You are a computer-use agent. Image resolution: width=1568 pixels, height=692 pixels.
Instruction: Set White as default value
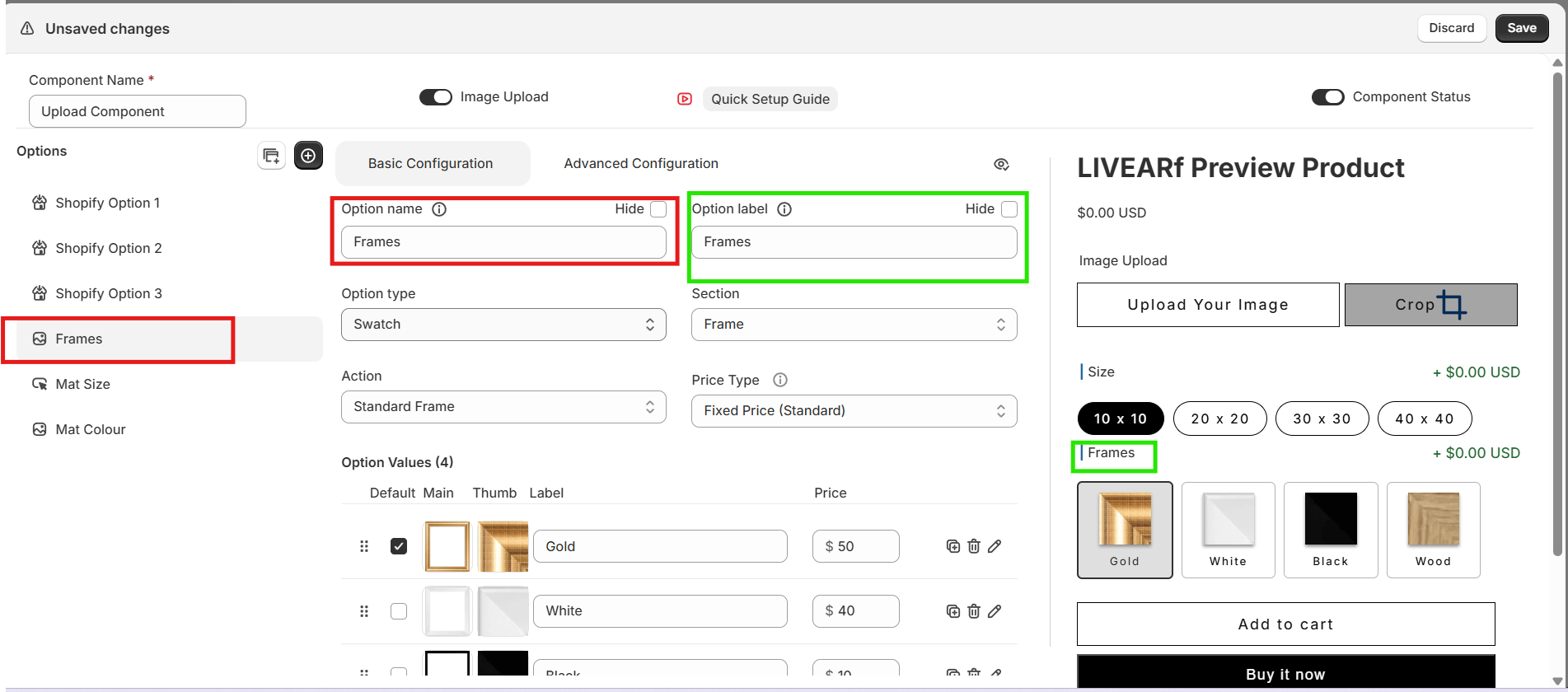tap(399, 611)
